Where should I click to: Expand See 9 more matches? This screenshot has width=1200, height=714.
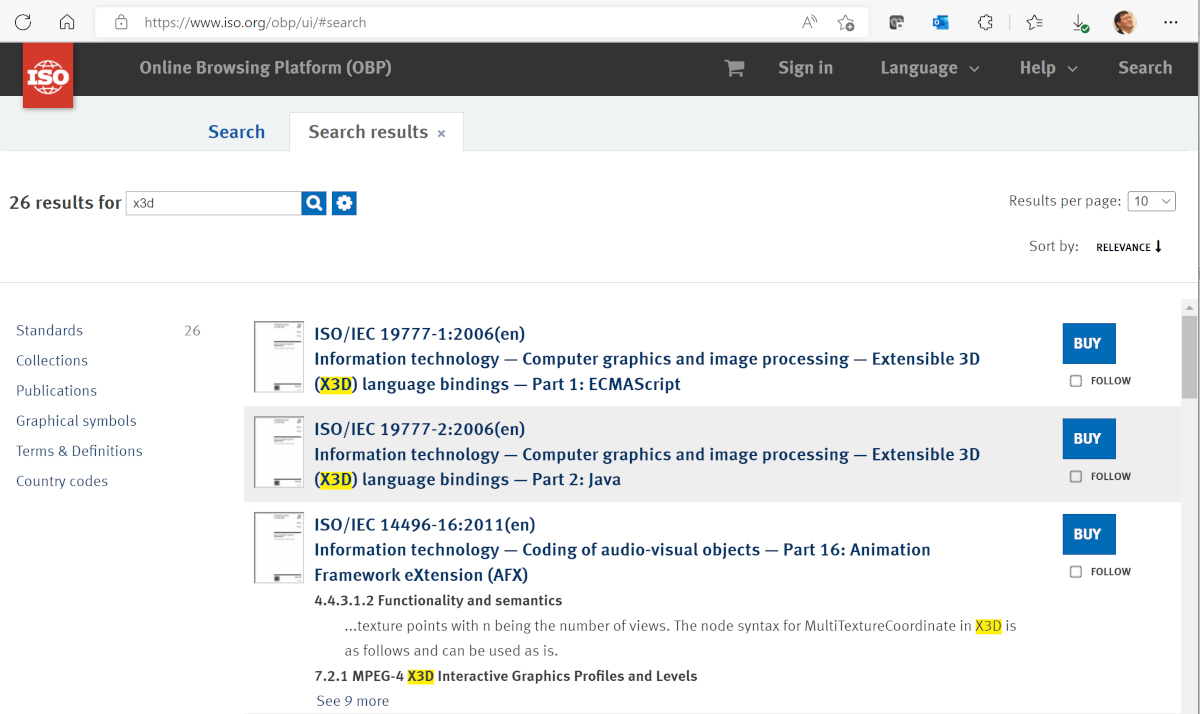pyautogui.click(x=353, y=701)
